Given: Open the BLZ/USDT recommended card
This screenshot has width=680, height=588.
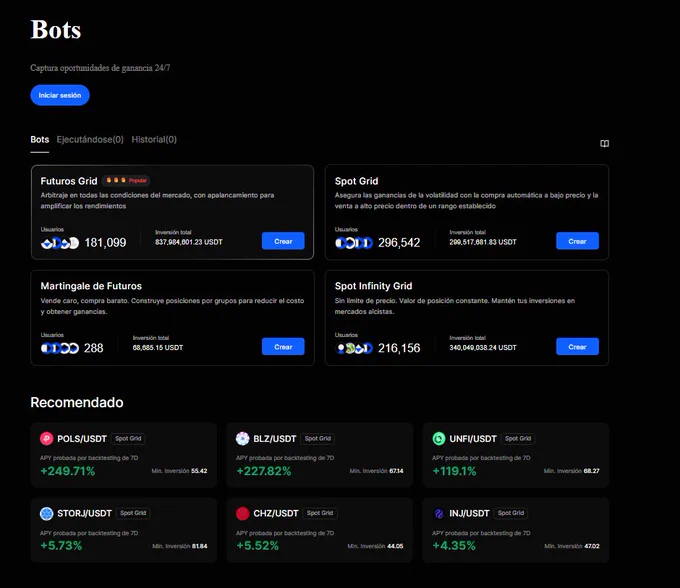Looking at the screenshot, I should [x=320, y=455].
